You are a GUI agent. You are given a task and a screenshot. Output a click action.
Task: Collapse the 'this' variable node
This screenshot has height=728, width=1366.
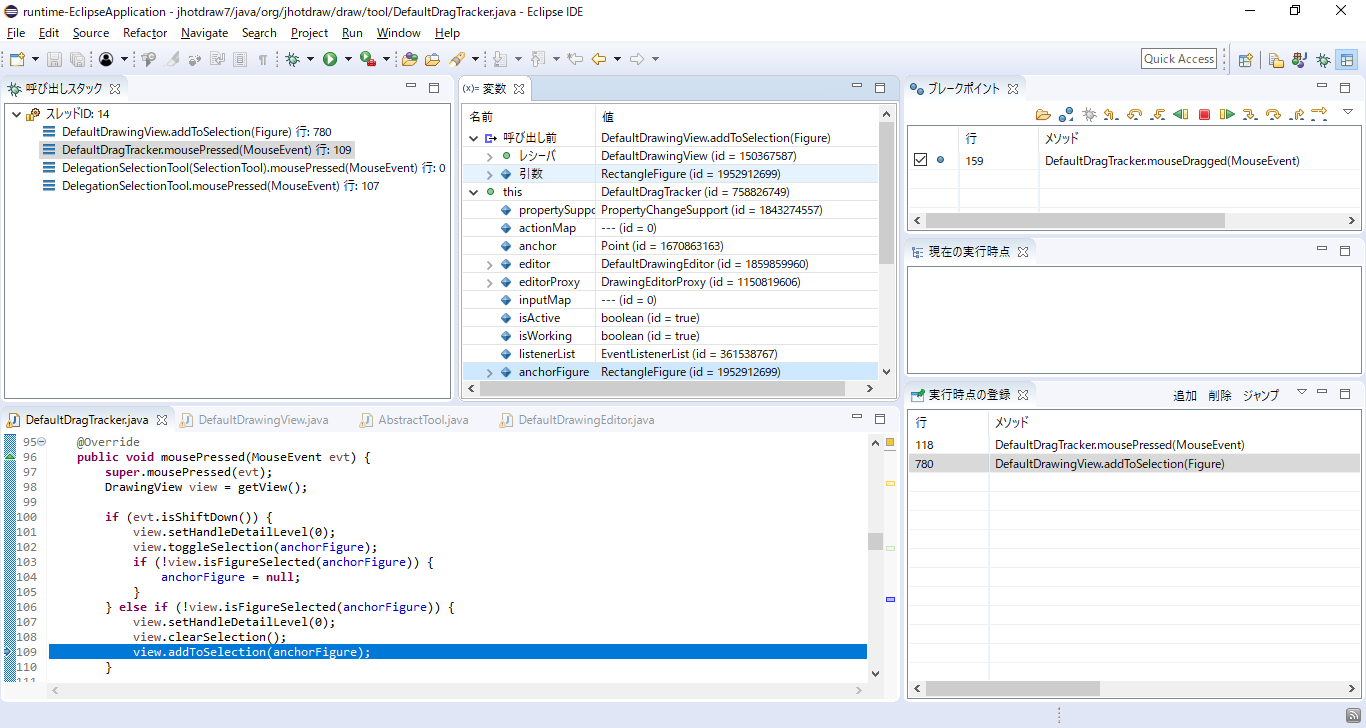474,192
